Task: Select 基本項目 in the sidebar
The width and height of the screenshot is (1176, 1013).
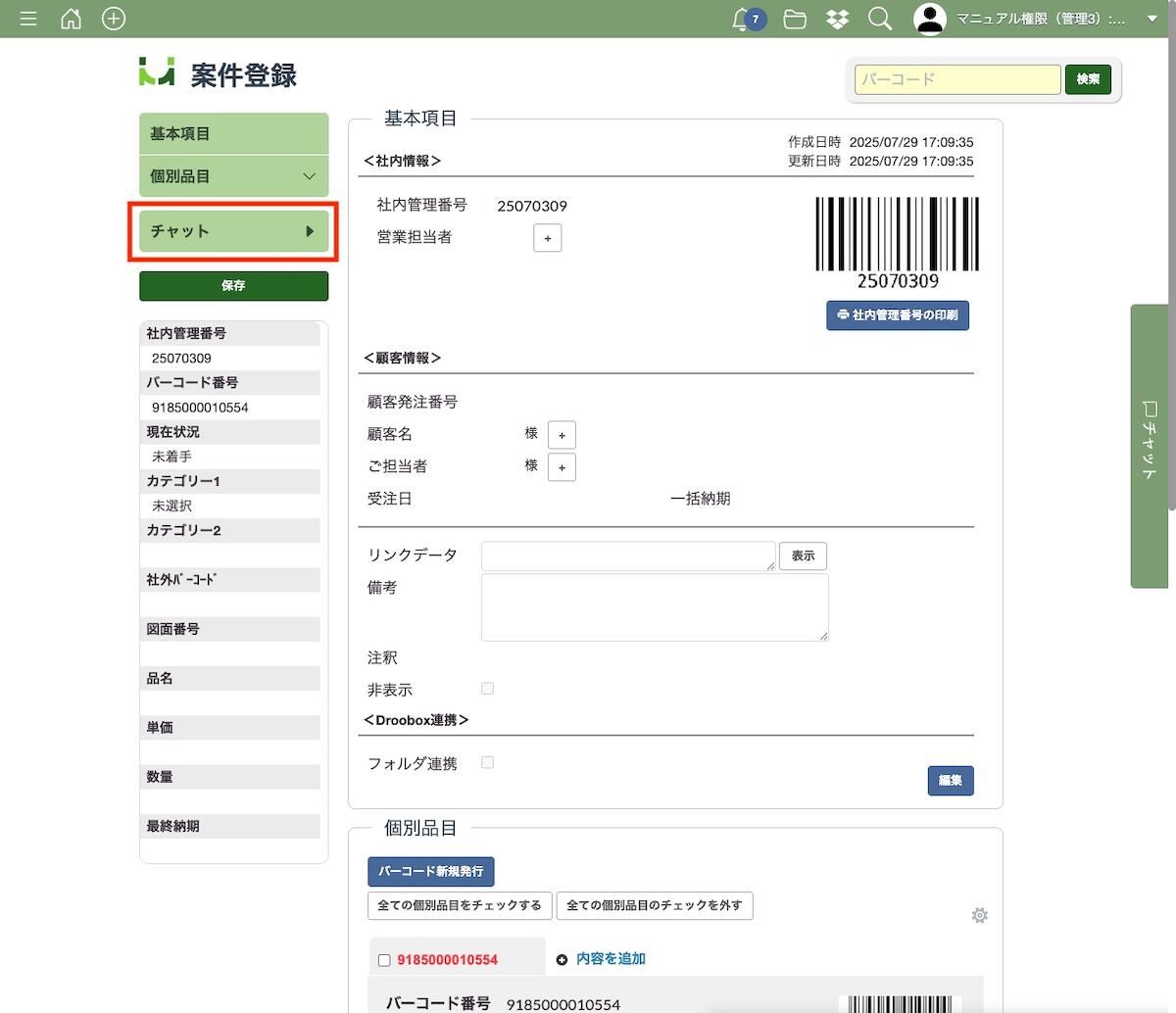Action: (233, 133)
